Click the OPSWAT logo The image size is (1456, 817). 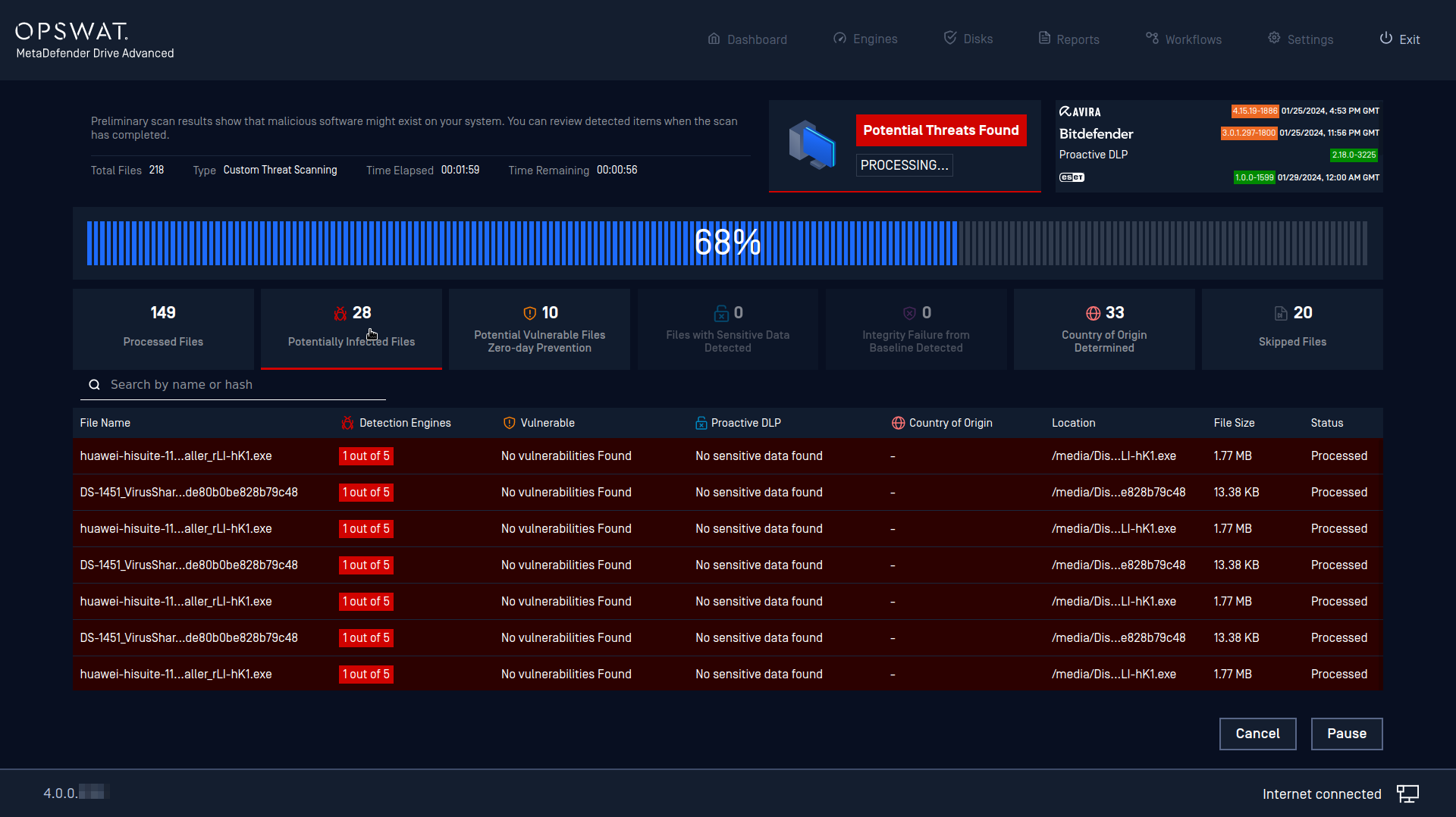(x=72, y=31)
